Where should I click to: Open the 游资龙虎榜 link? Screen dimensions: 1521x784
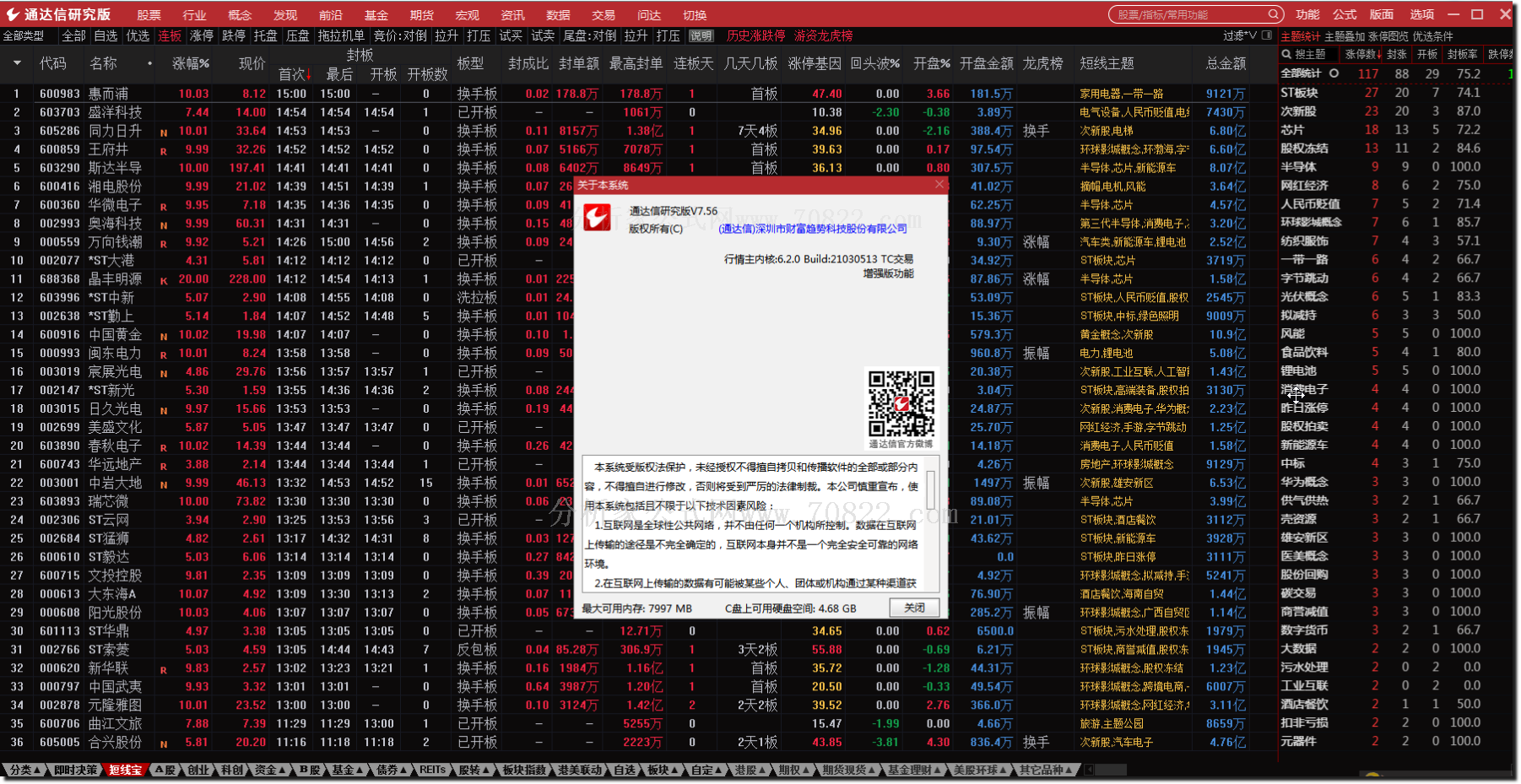click(x=823, y=35)
